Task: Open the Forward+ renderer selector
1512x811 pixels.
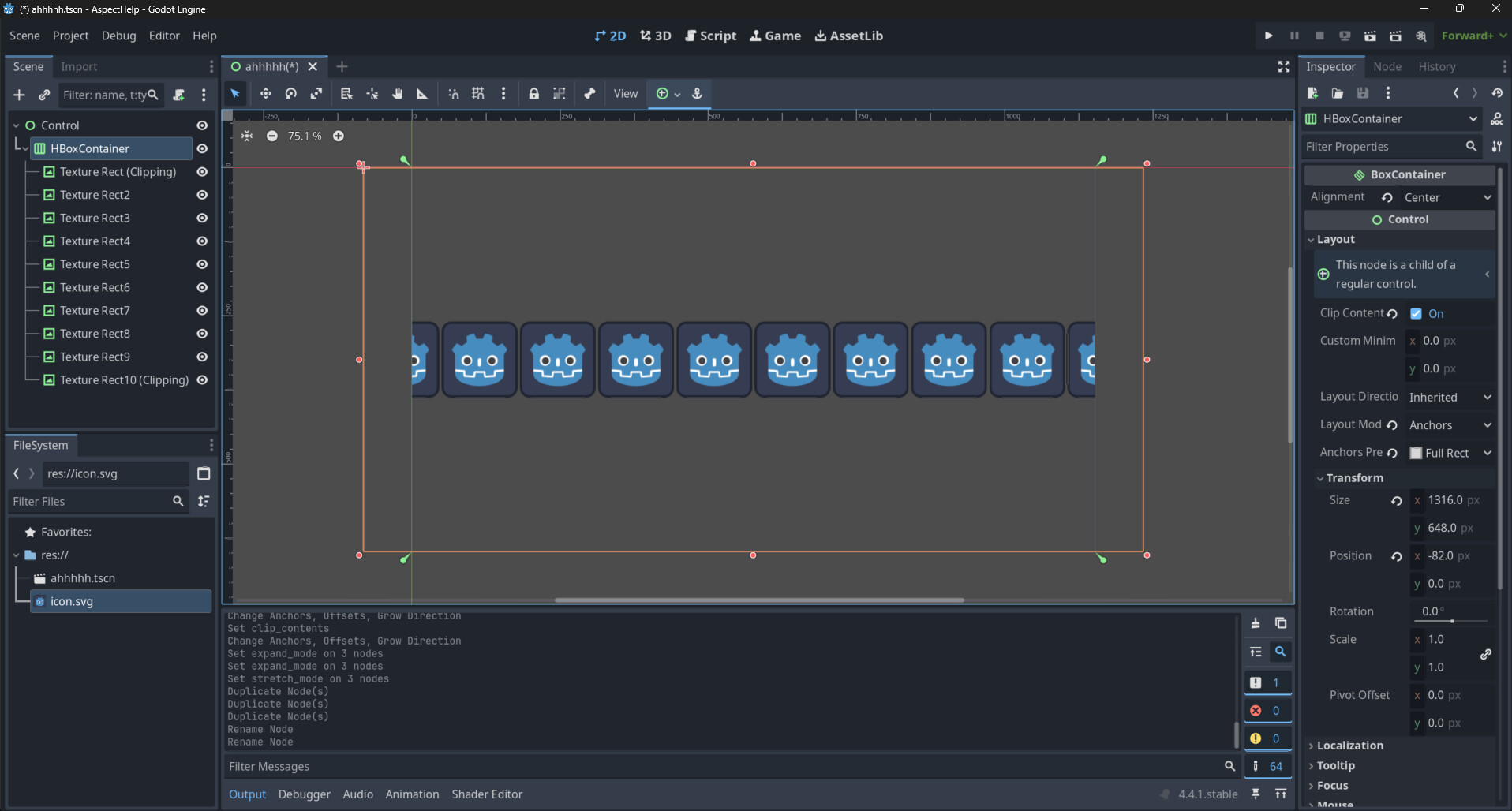Action: pyautogui.click(x=1474, y=36)
